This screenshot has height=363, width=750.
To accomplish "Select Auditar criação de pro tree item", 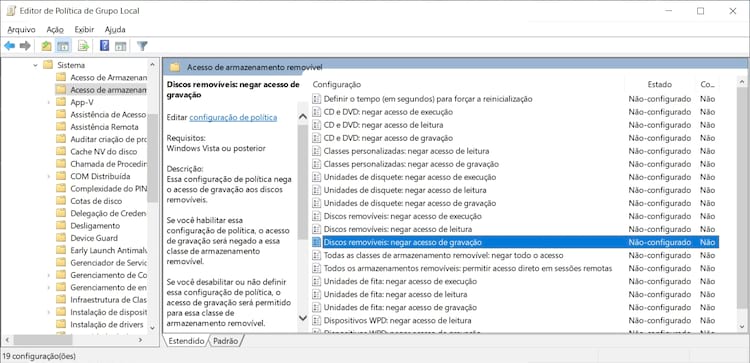I will 109,139.
